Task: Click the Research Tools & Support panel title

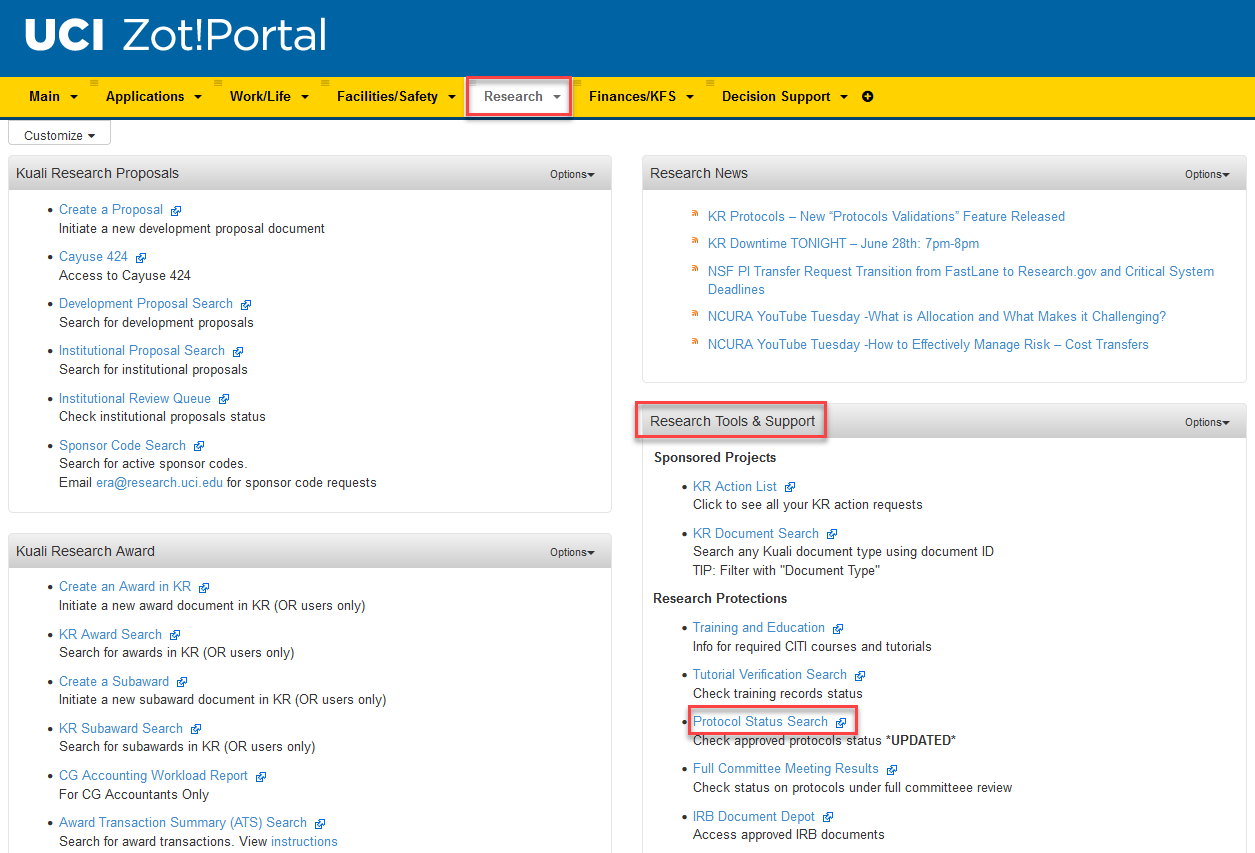Action: pos(732,421)
